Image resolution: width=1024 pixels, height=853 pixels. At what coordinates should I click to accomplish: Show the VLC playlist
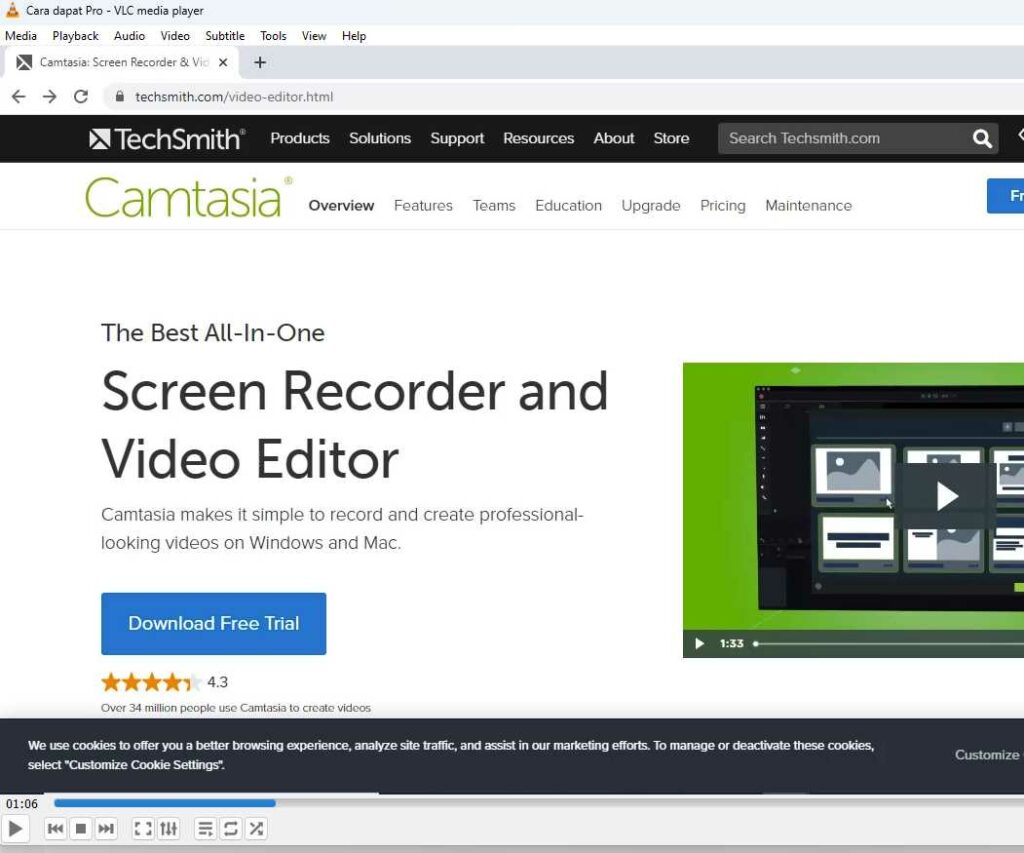click(x=204, y=828)
